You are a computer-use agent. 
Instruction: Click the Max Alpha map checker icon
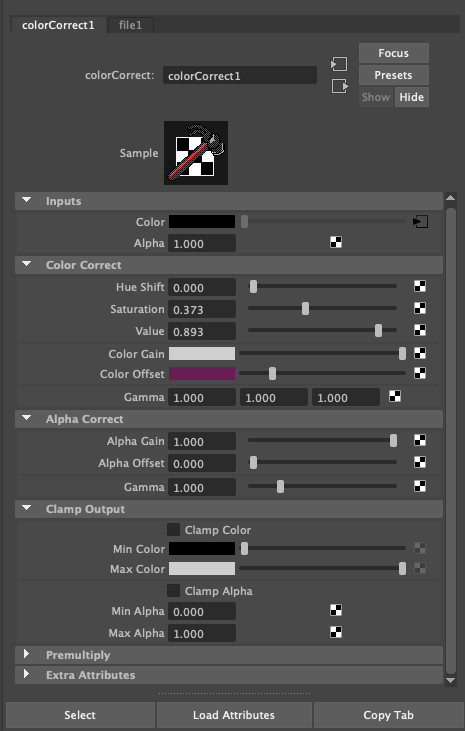[336, 632]
